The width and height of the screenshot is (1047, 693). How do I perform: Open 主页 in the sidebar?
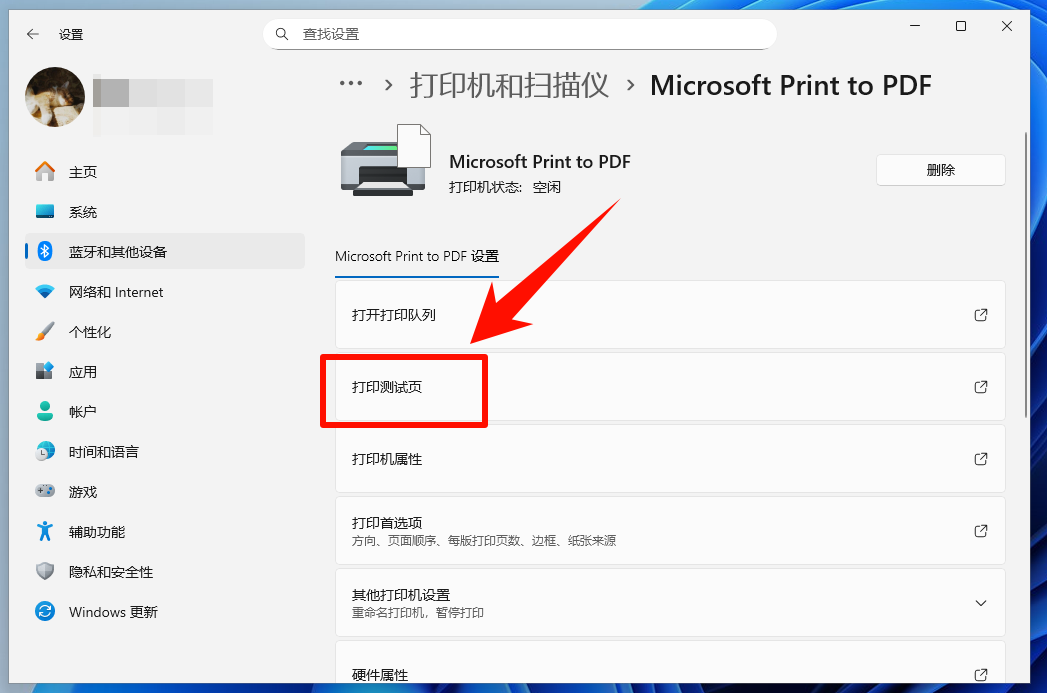pos(165,172)
